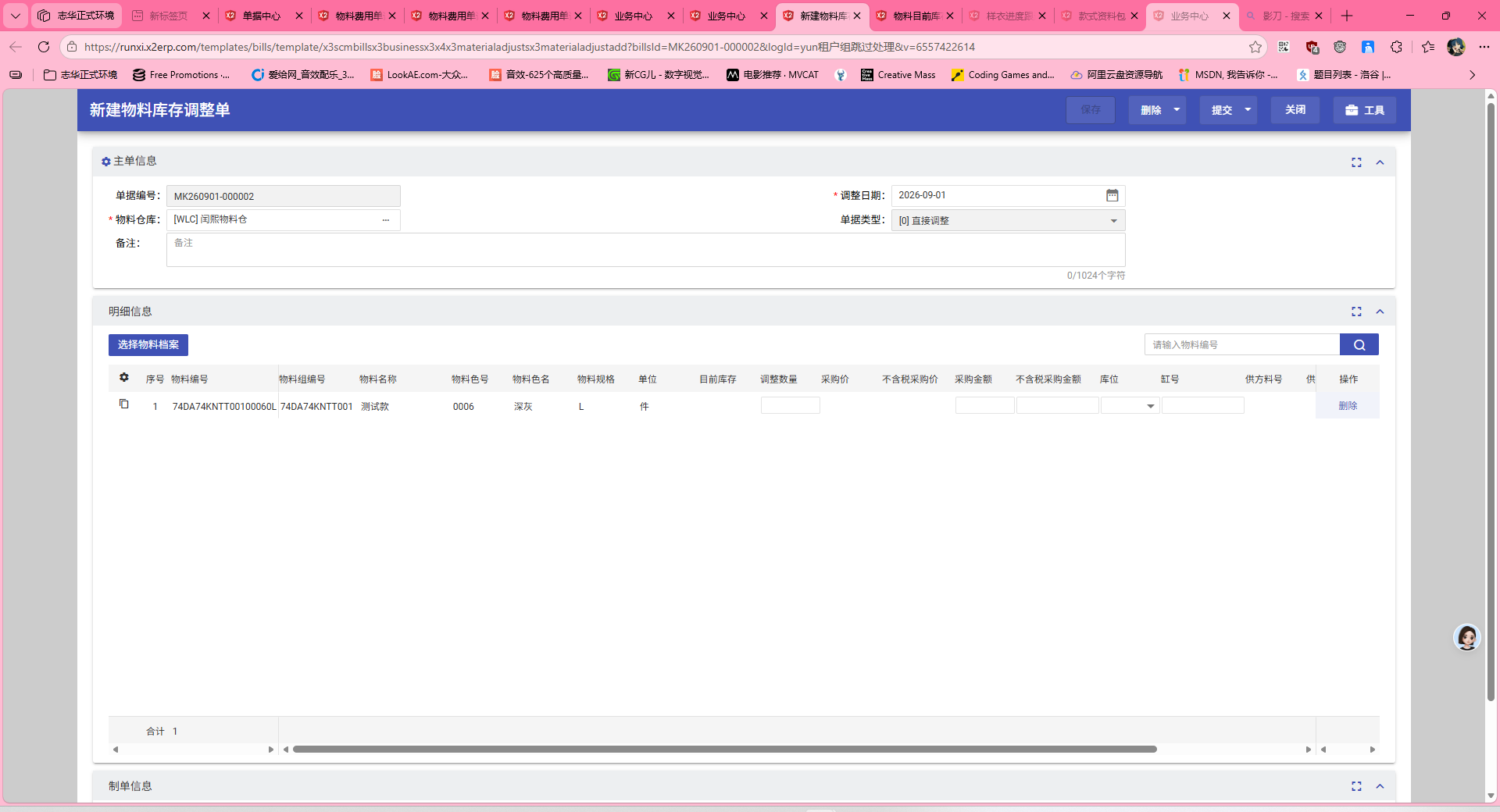Click the 选择物料档案 button
This screenshot has height=812, width=1500.
(x=148, y=345)
